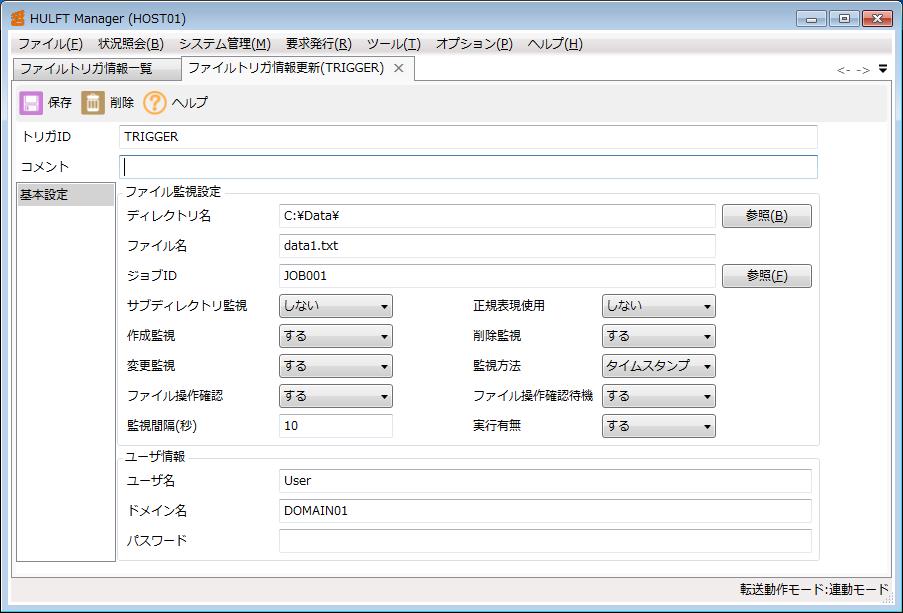Click the ファイル監視設定 group label
This screenshot has width=903, height=613.
point(173,192)
